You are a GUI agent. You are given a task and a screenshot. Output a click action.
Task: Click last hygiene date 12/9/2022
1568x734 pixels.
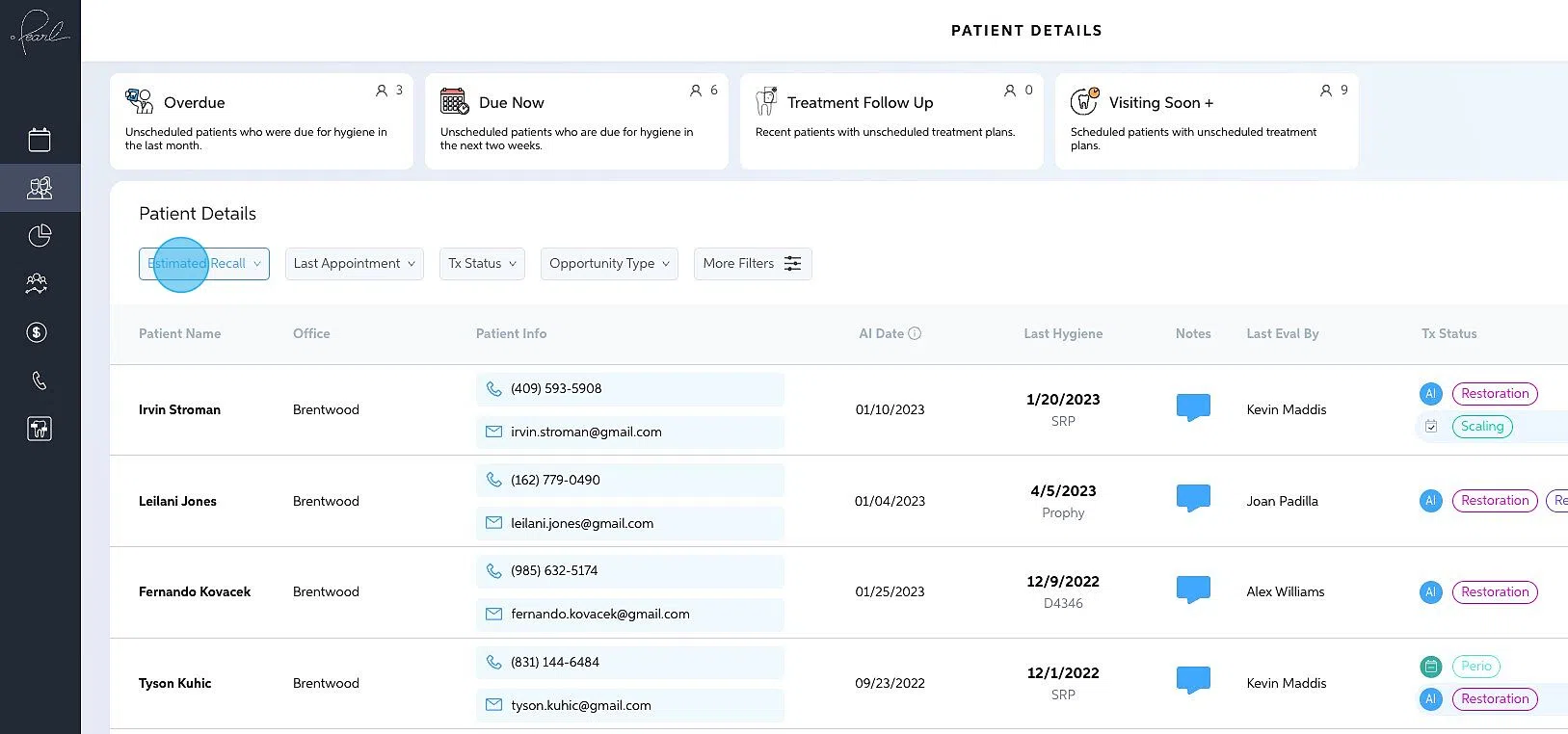click(1063, 582)
